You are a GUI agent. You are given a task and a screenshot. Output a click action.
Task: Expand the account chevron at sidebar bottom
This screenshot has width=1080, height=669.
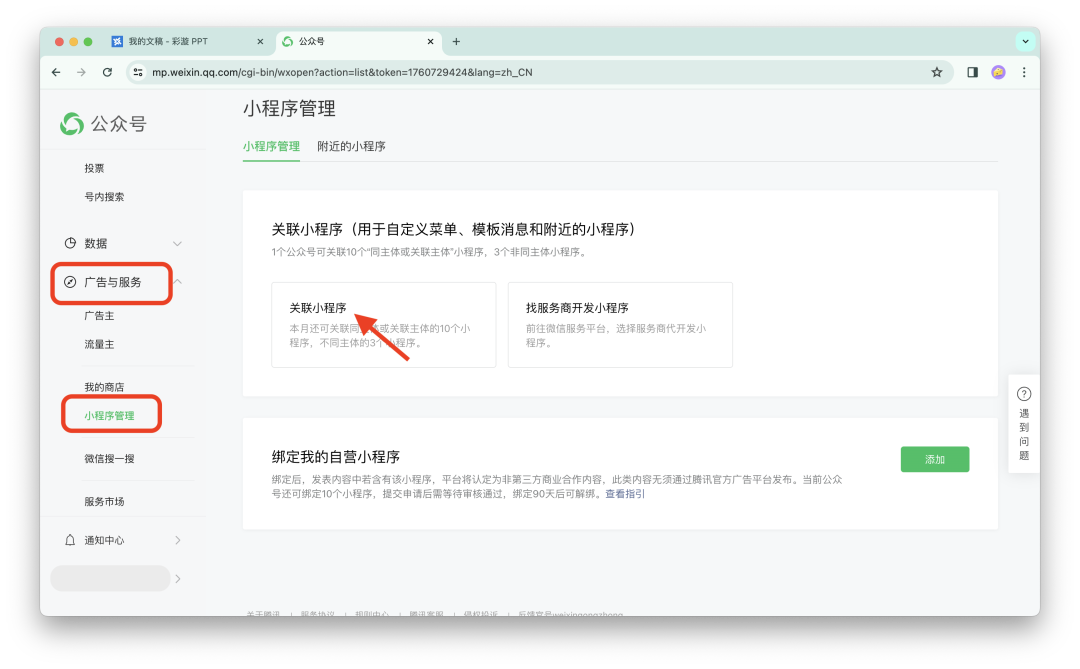(178, 579)
